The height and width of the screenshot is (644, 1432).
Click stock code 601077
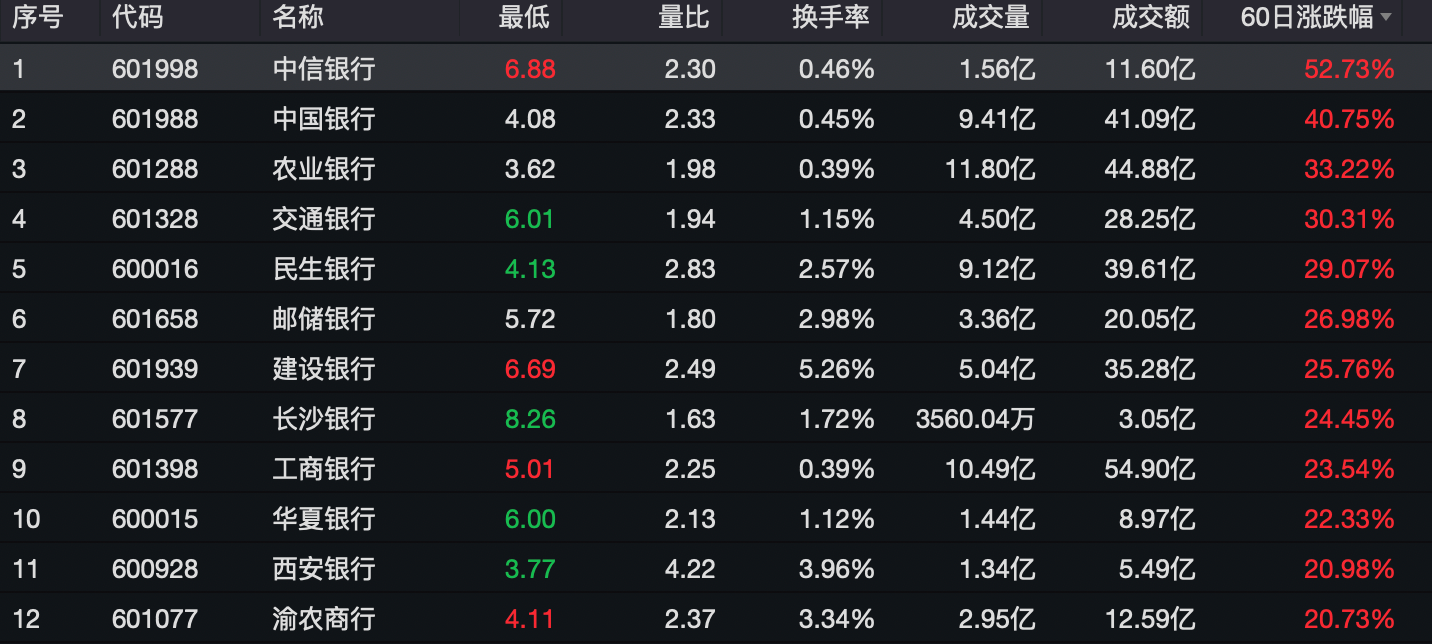[x=155, y=618]
